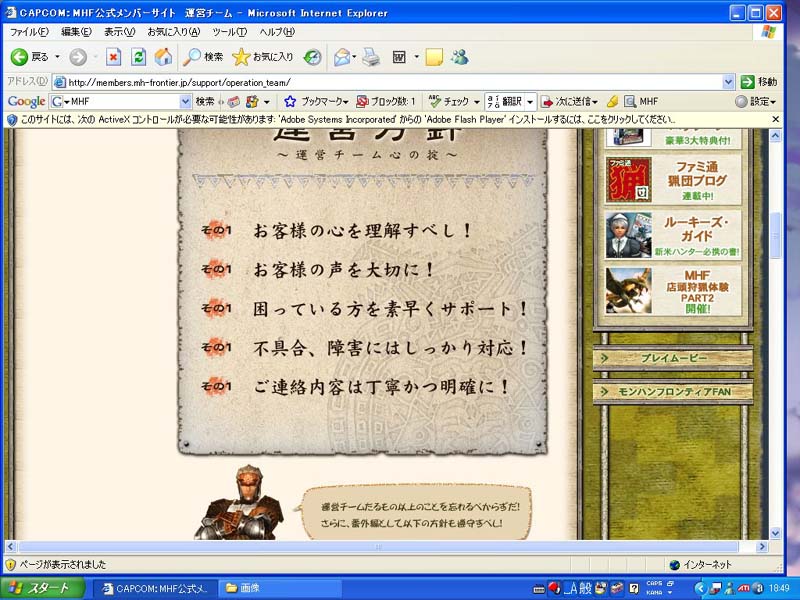Screen dimensions: 800x600
Task: Open the address bar URL dropdown
Action: (729, 82)
